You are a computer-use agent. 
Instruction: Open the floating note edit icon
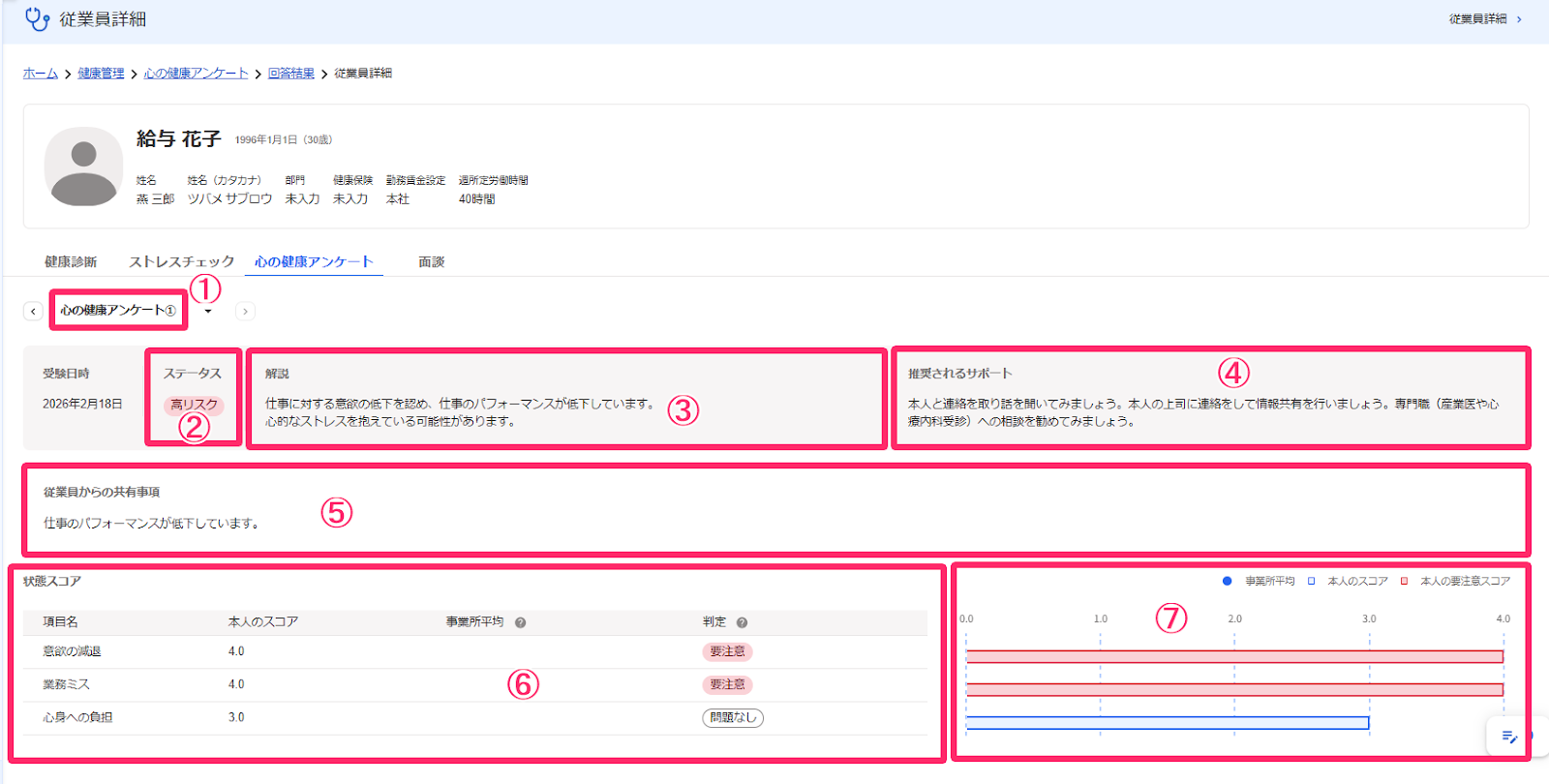tap(1509, 737)
